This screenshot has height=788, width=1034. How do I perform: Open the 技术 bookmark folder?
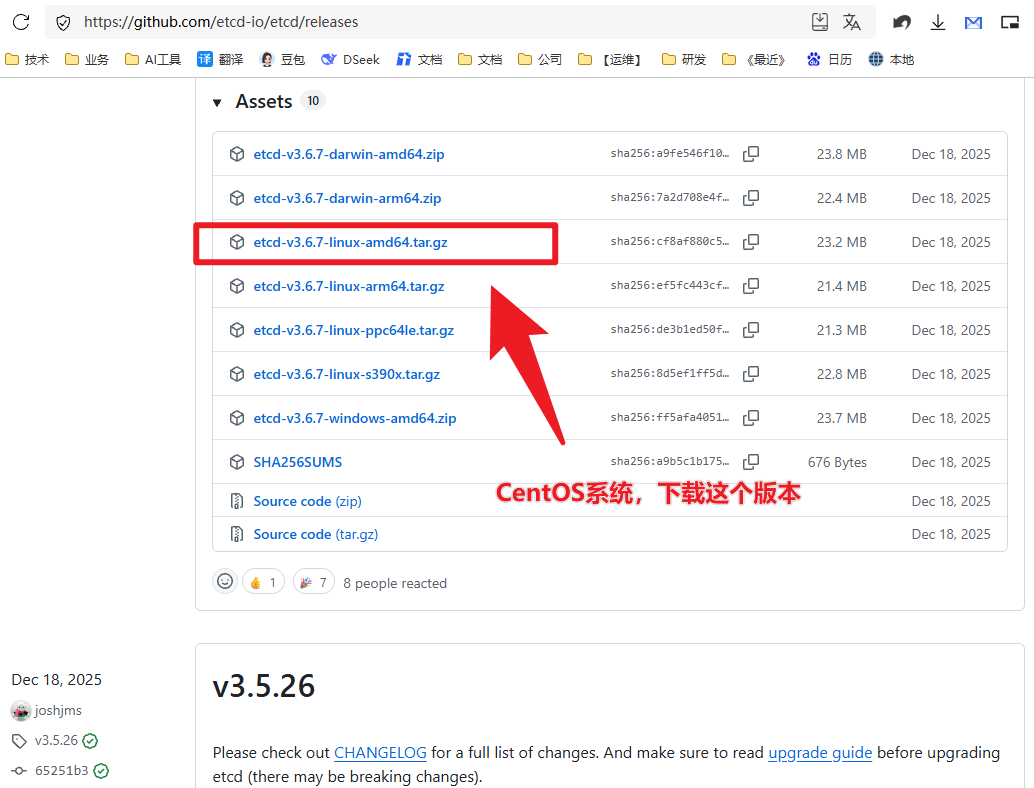tap(27, 60)
